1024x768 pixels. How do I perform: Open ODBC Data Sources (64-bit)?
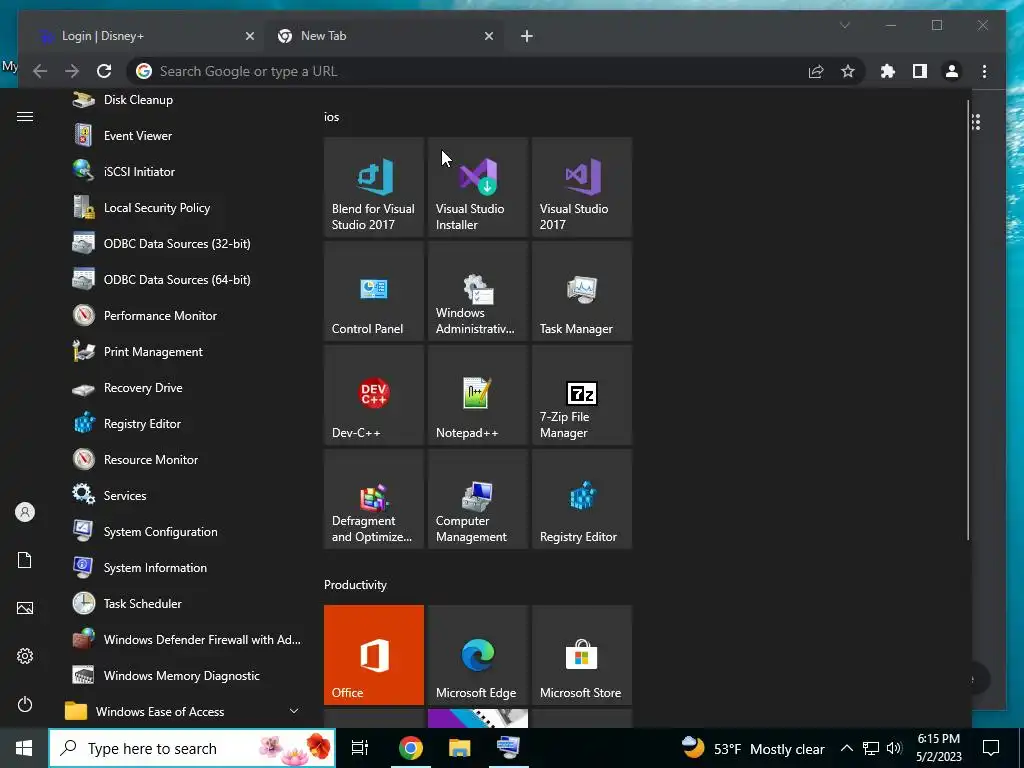click(x=183, y=280)
